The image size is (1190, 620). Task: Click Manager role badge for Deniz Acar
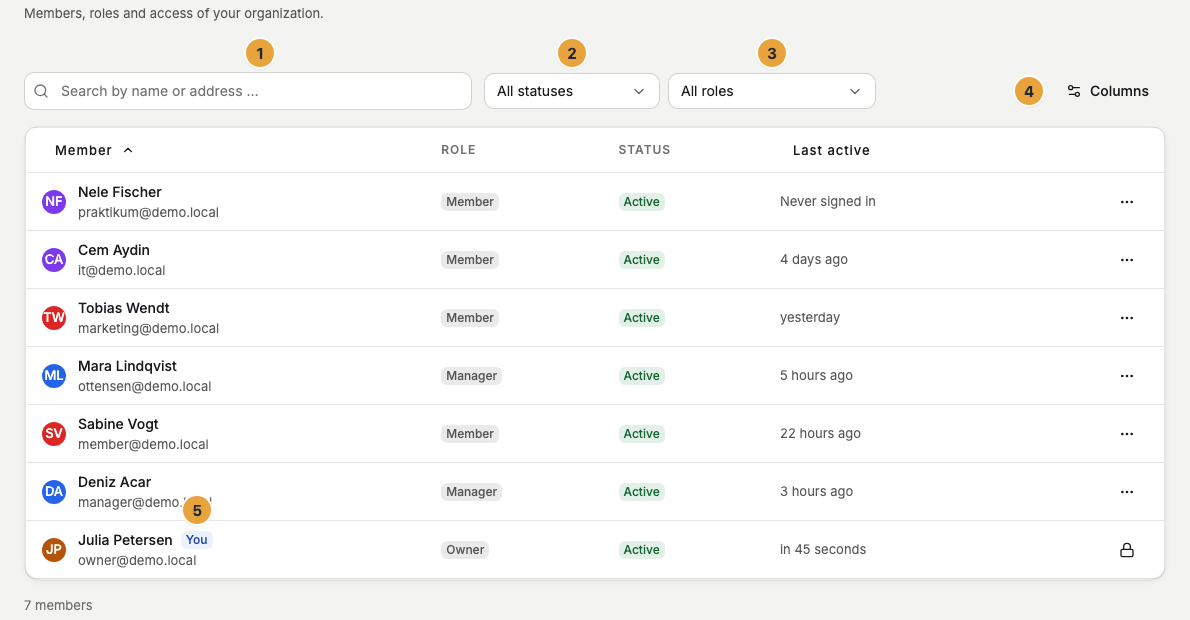[x=471, y=492]
